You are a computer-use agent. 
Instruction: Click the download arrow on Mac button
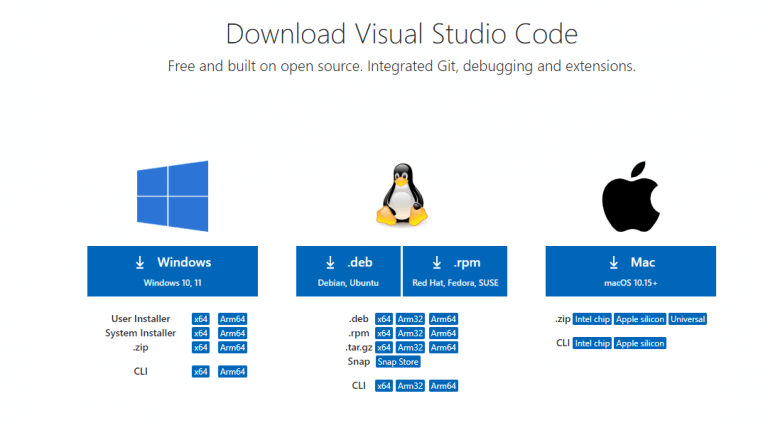[614, 262]
